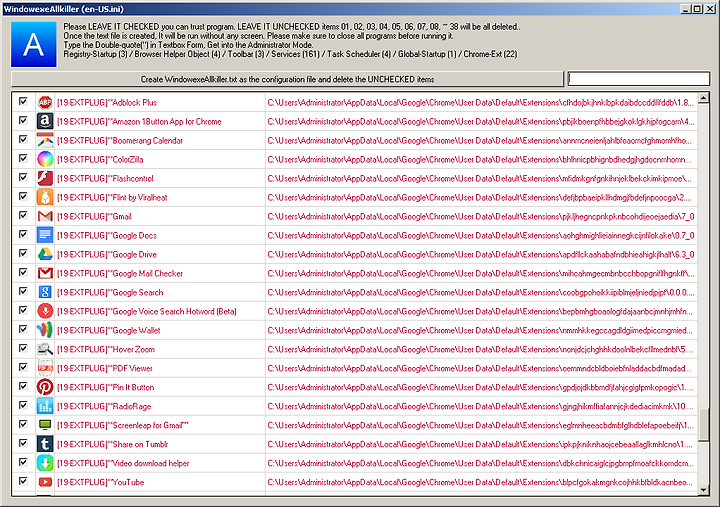Click the Flashcontrol icon
Viewport: 720px width, 507px height.
pos(45,178)
